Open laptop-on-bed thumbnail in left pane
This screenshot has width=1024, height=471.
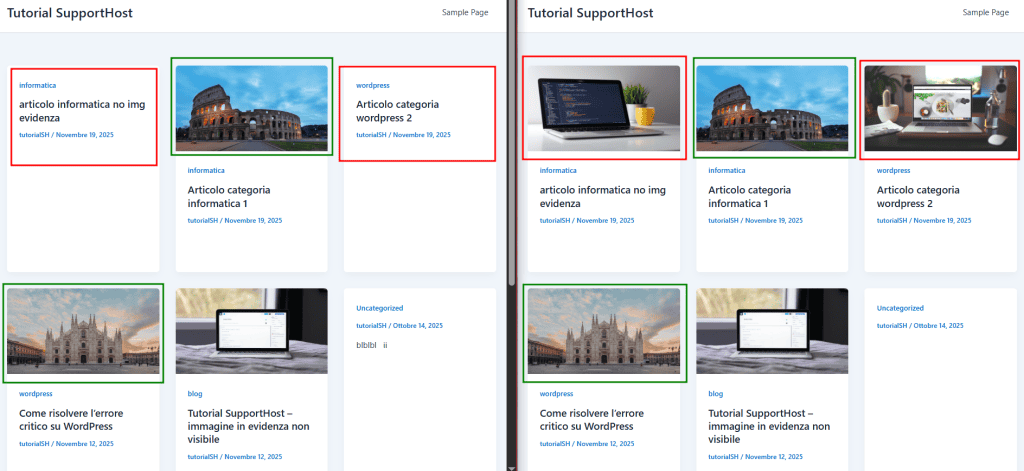click(x=251, y=331)
